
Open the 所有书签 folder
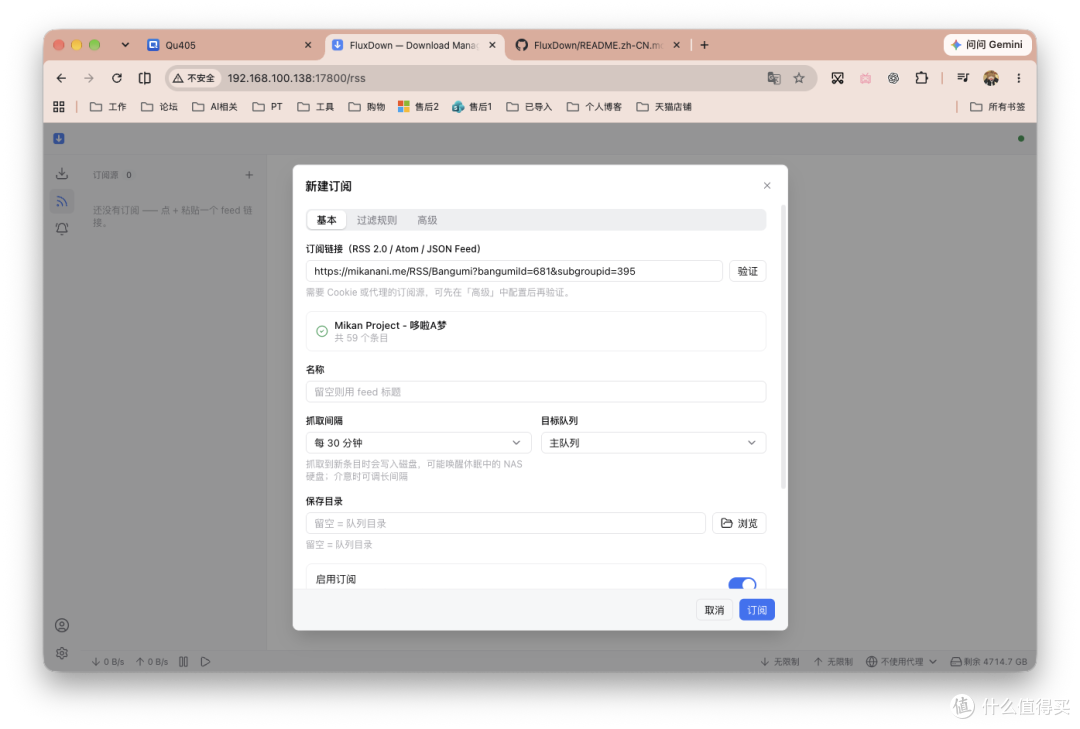[x=997, y=107]
